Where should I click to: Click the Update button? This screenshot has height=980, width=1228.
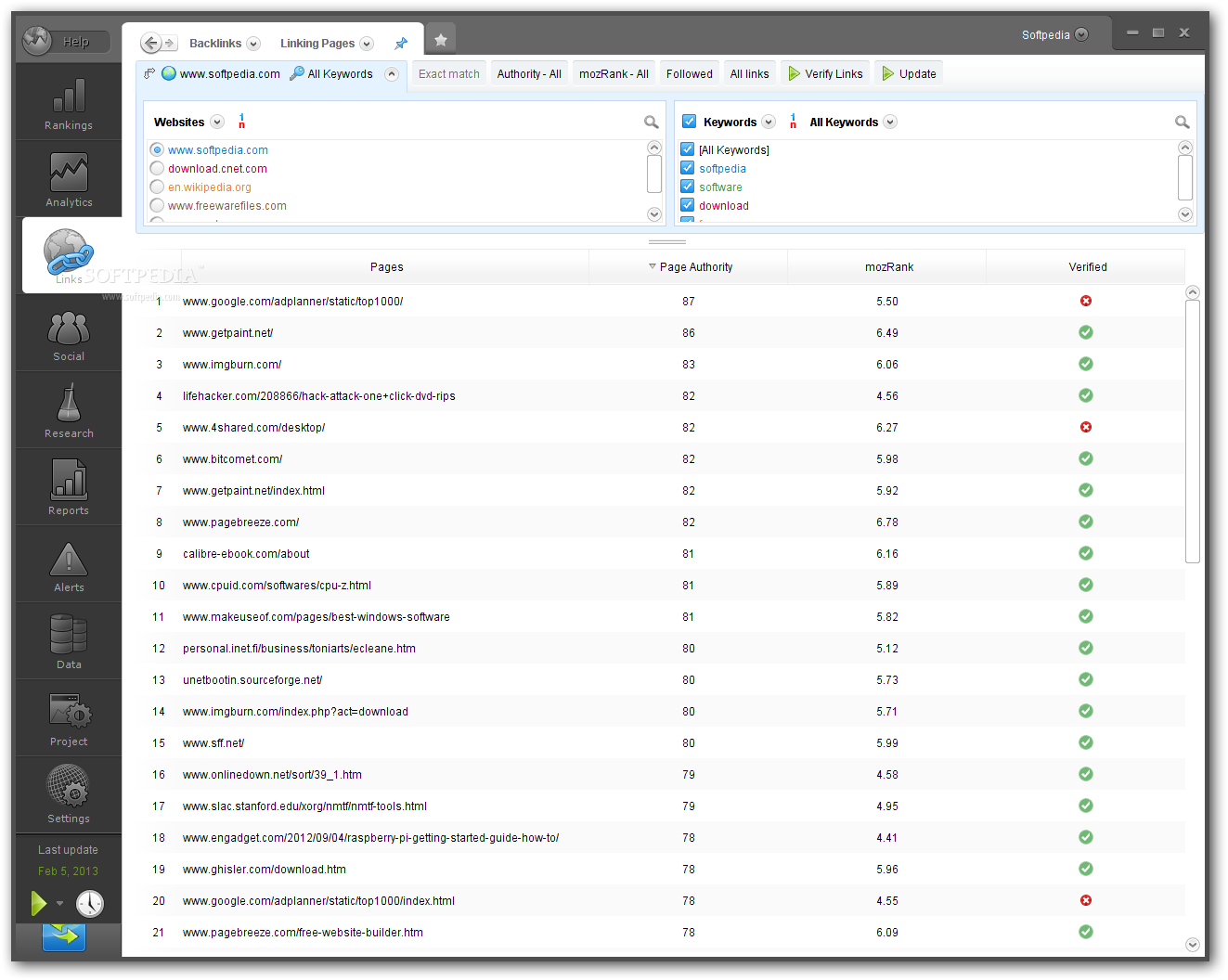pos(909,74)
